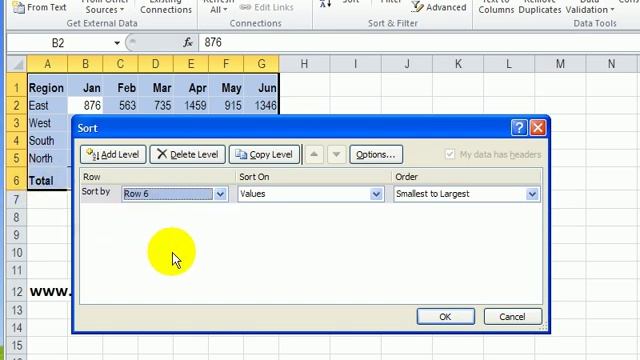Screen dimensions: 640x360
Task: Select row 1 header
Action: coord(16,88)
